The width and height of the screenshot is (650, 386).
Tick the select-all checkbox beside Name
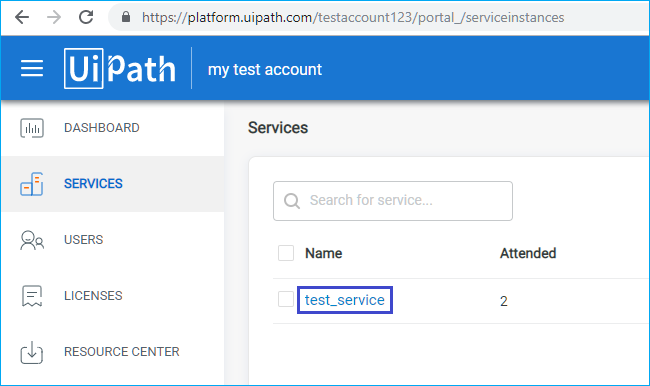coord(286,253)
